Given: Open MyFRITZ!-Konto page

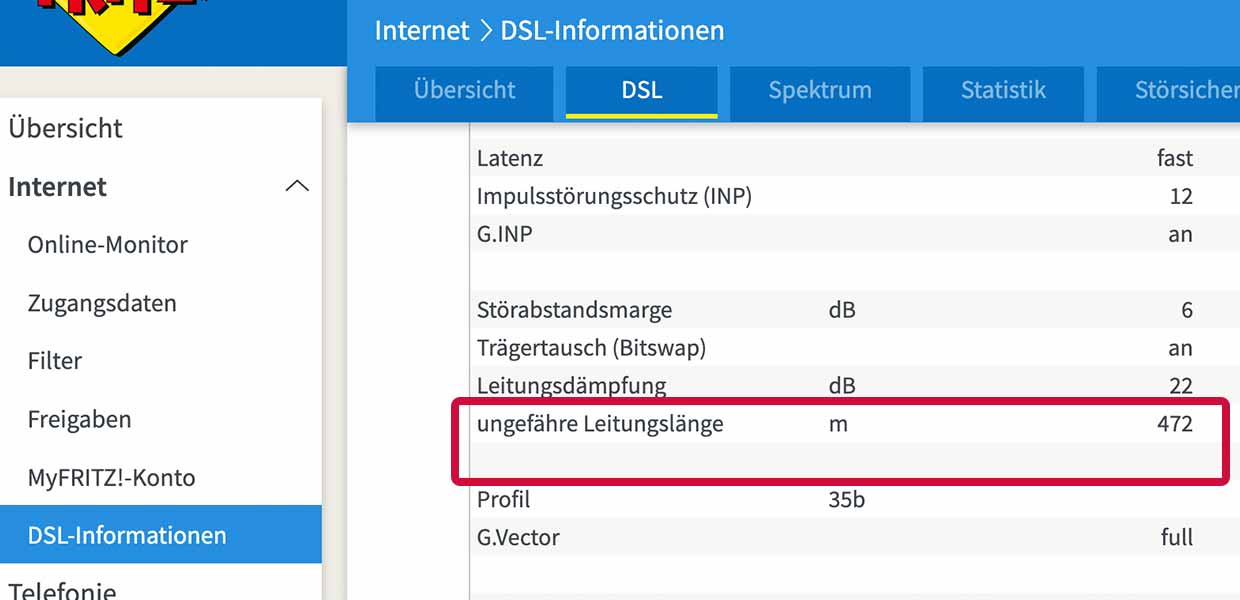Looking at the screenshot, I should (x=111, y=477).
